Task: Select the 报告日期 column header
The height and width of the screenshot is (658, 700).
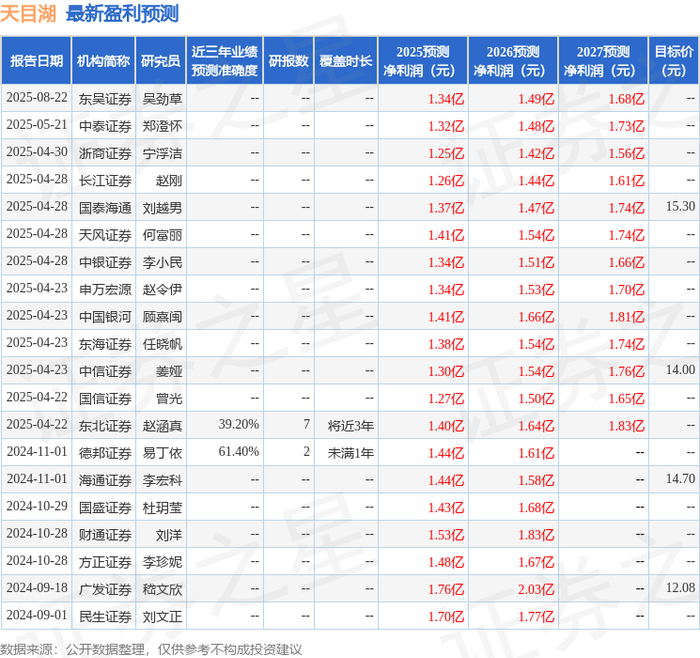Action: tap(36, 61)
